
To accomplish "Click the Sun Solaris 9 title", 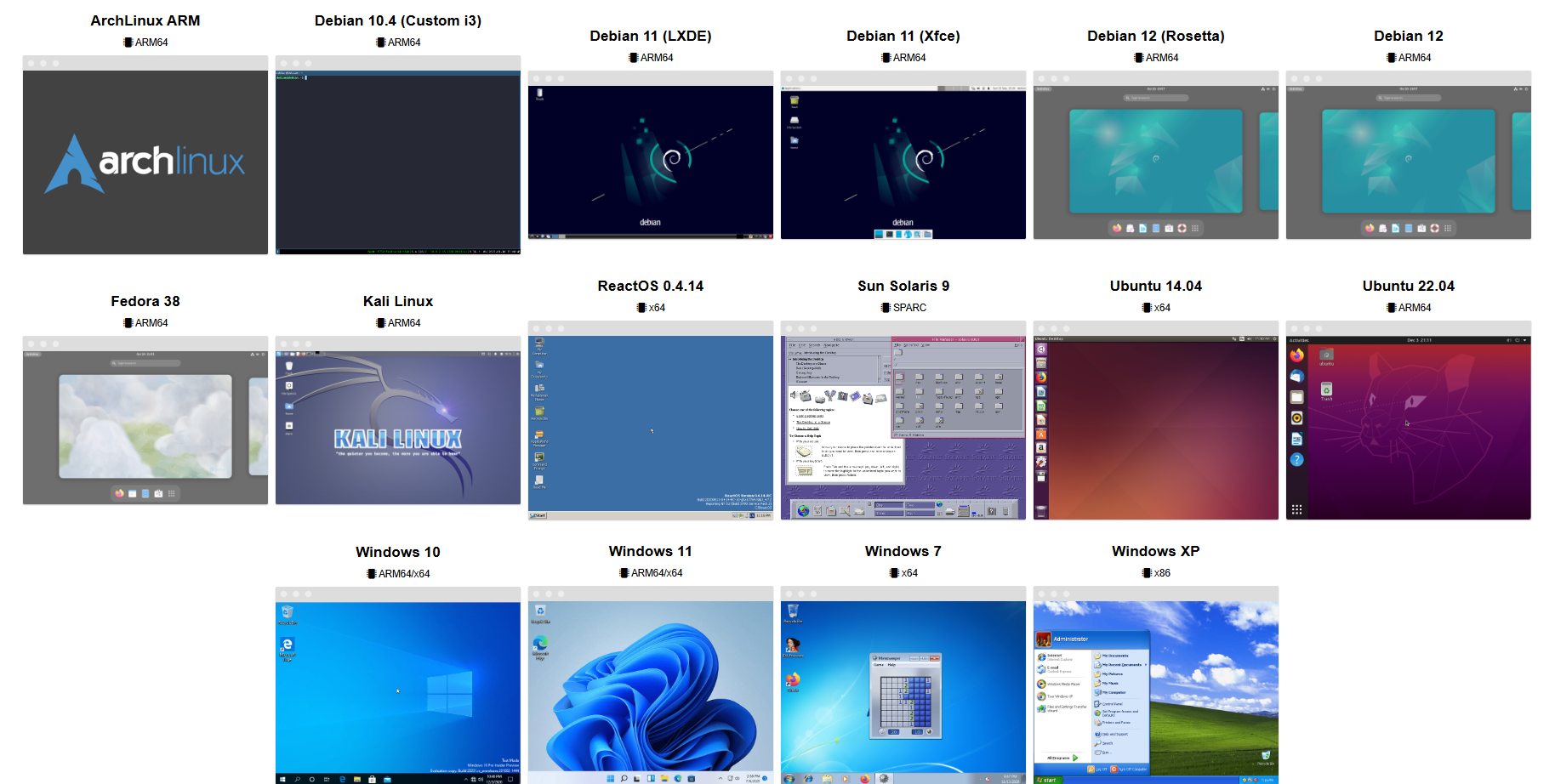I will [x=903, y=286].
